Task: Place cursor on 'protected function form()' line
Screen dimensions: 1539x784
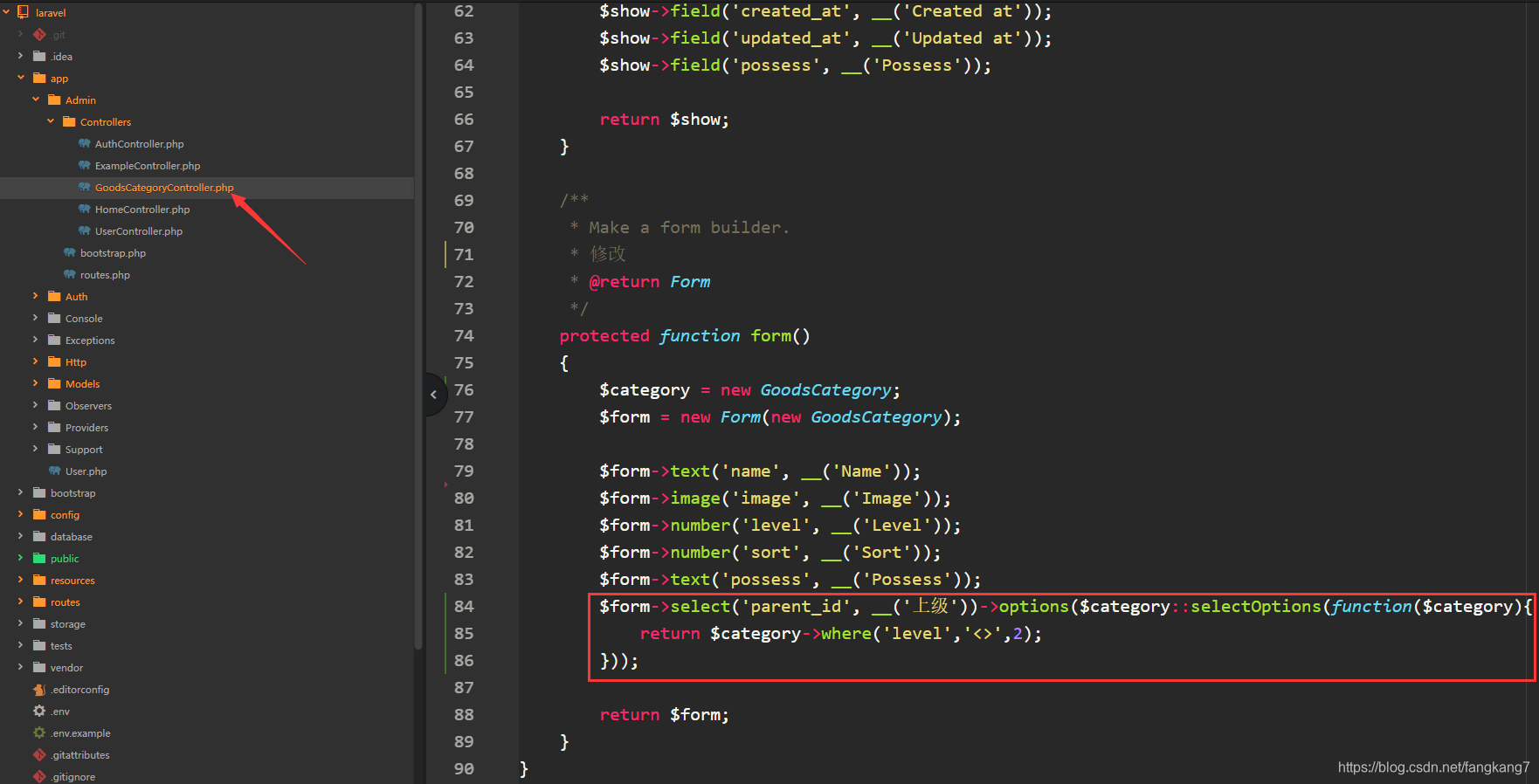Action: coord(685,336)
